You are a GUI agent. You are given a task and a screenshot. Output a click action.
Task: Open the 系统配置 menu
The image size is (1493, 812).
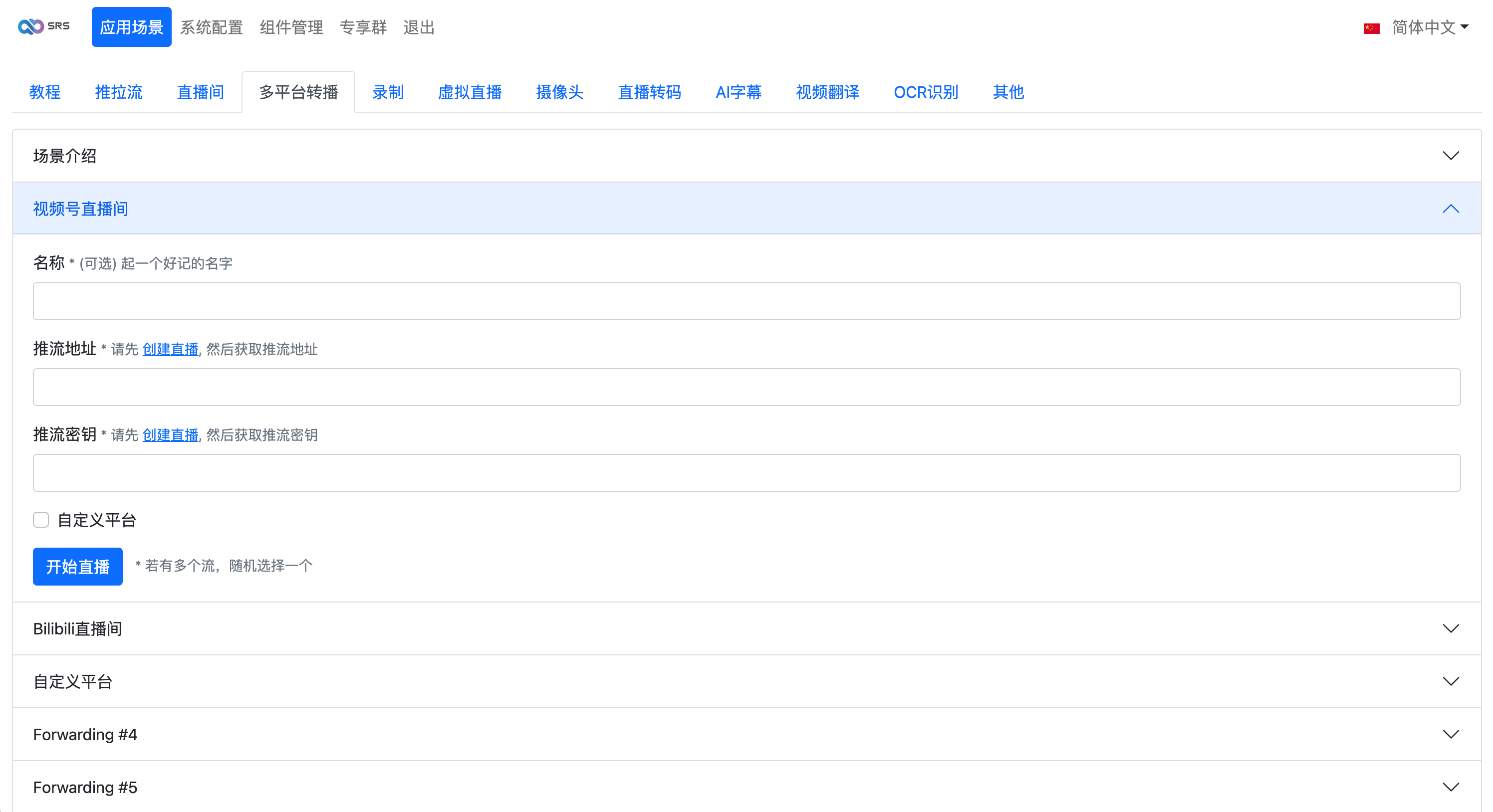(212, 27)
